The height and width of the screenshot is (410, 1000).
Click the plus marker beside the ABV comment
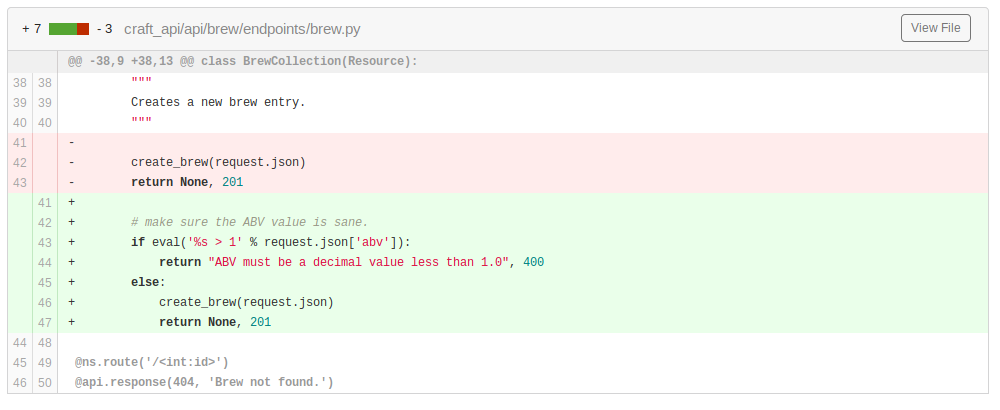click(x=71, y=222)
